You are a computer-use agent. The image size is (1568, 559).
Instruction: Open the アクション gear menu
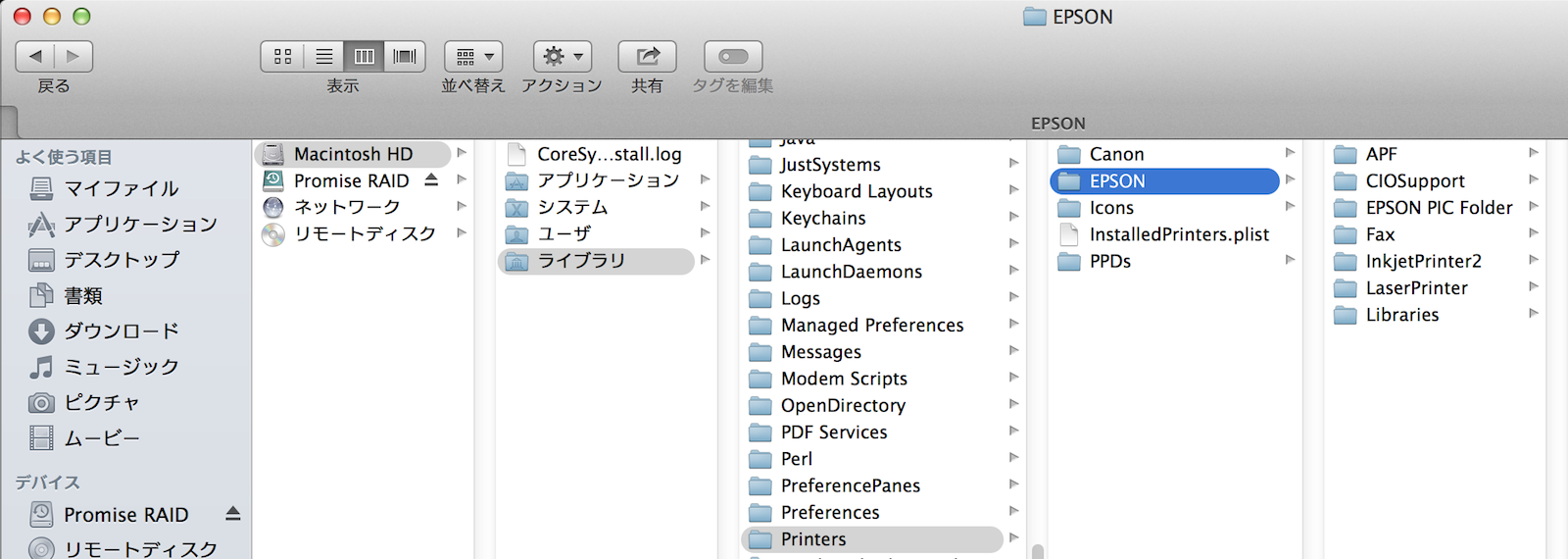[x=563, y=56]
